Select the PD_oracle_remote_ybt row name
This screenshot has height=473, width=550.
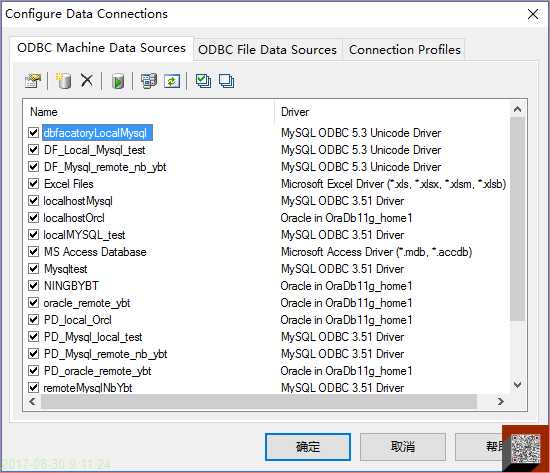tap(98, 371)
